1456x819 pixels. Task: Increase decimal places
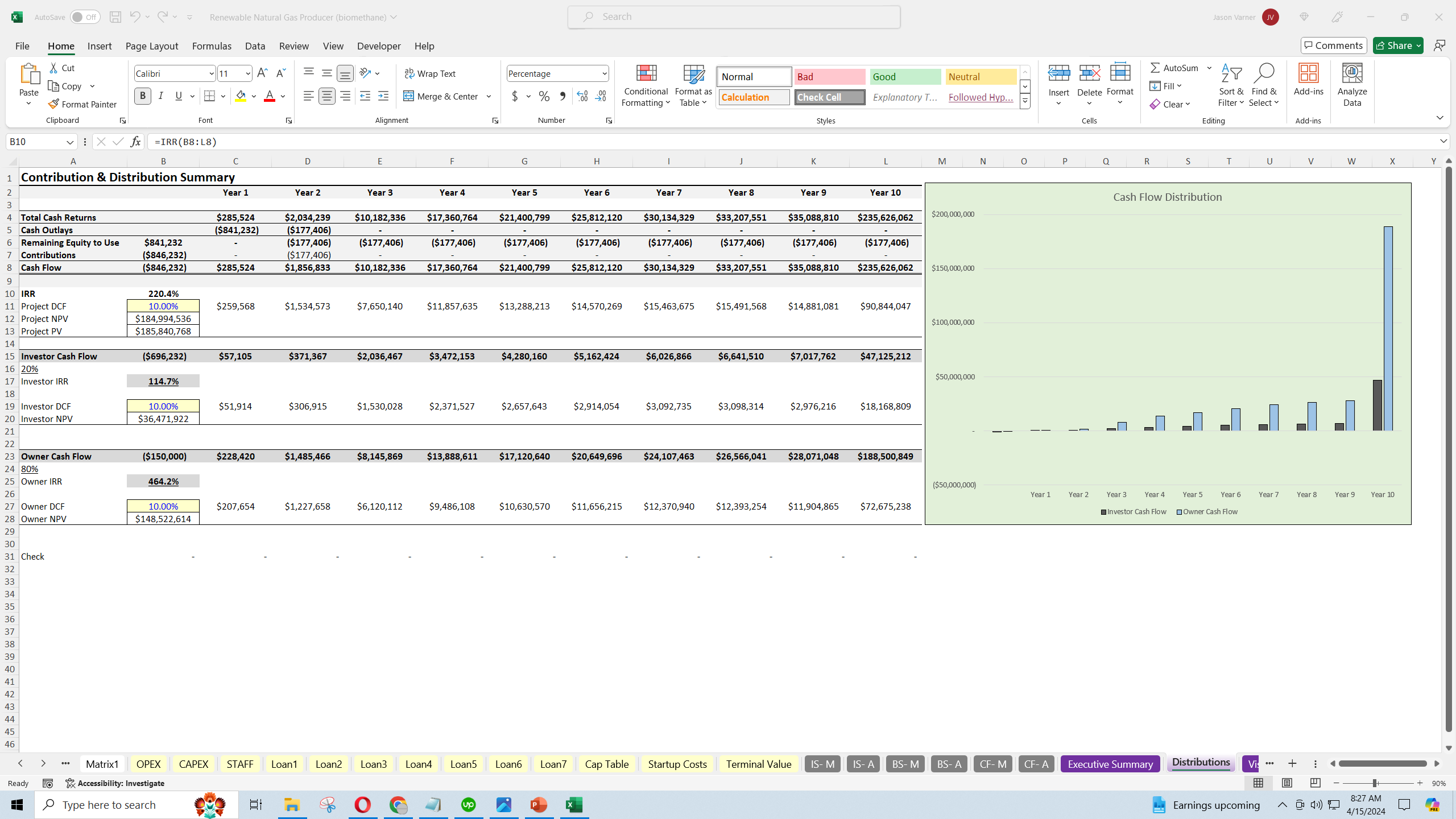click(x=582, y=96)
